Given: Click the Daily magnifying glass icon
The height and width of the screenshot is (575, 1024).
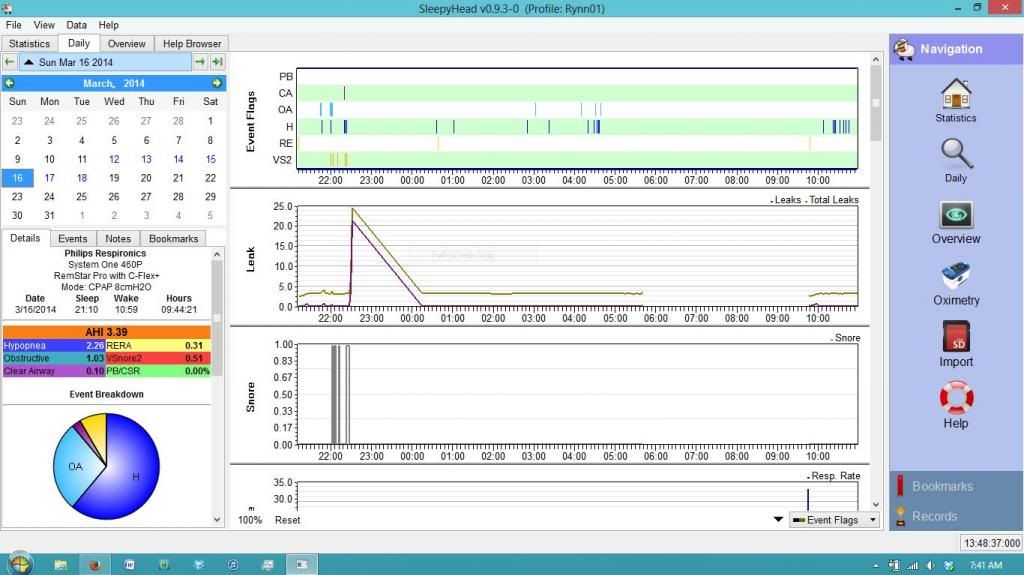Looking at the screenshot, I should coord(955,160).
